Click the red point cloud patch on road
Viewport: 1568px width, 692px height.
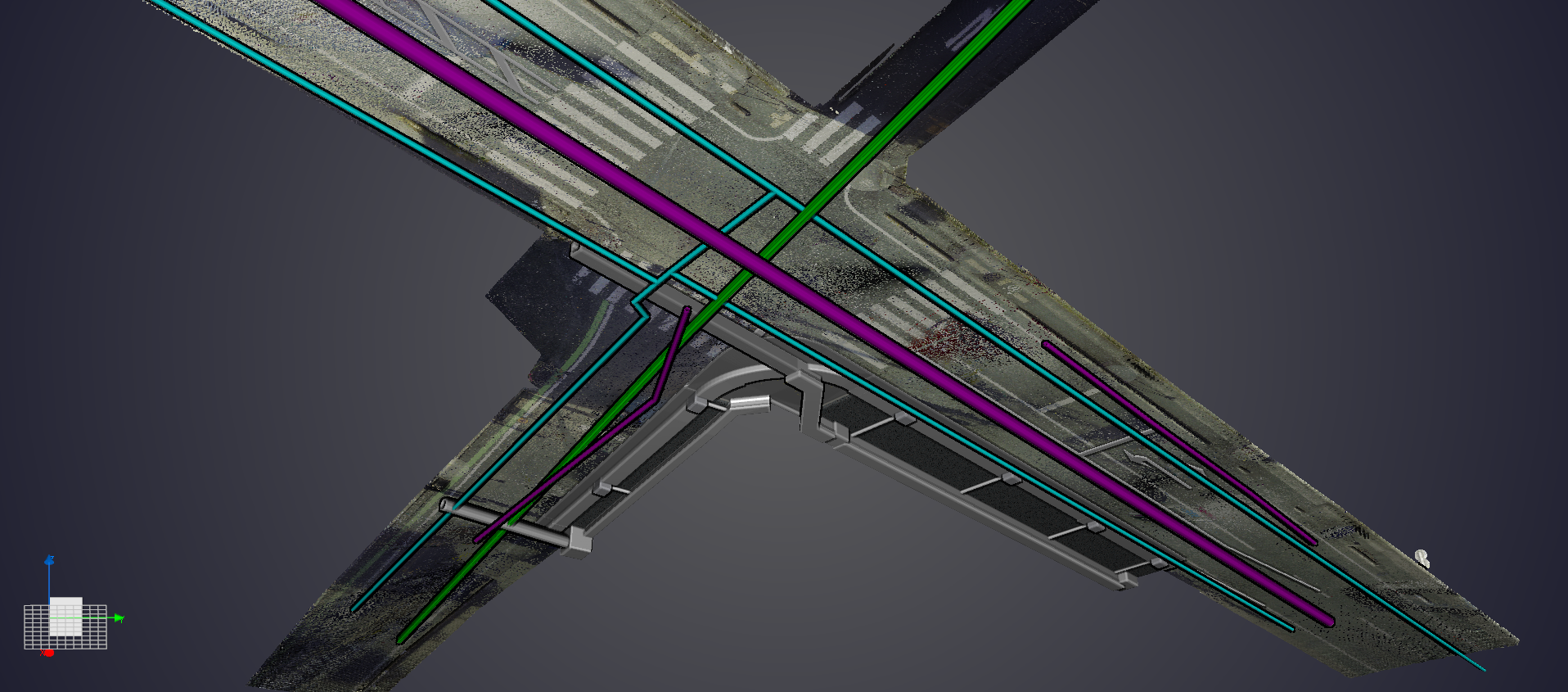[949, 337]
